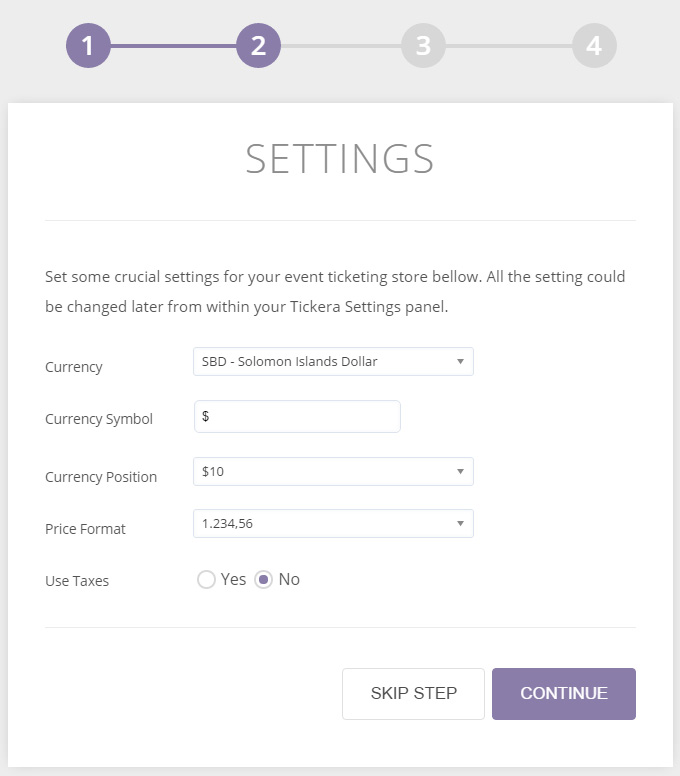The height and width of the screenshot is (776, 680).
Task: Select No for Use Taxes
Action: (264, 580)
